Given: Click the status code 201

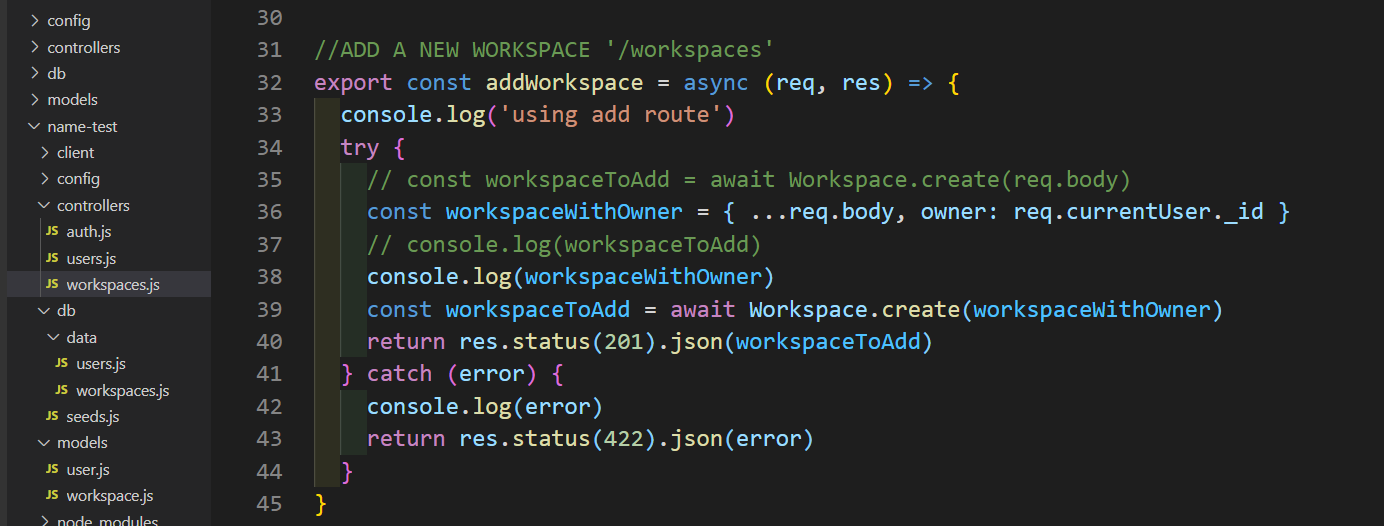Looking at the screenshot, I should click(x=624, y=342).
